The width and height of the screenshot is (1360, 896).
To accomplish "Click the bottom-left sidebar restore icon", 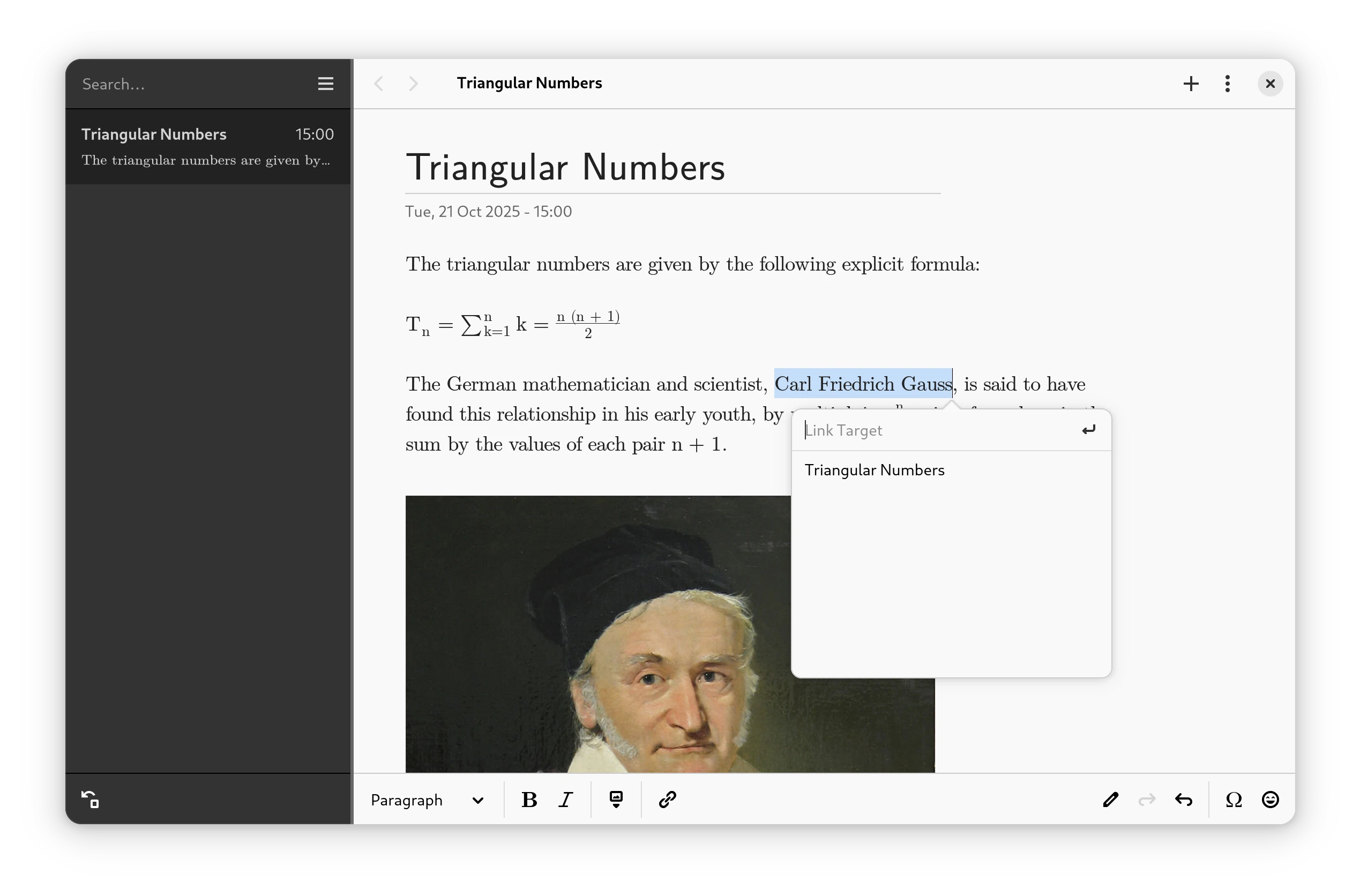I will [x=90, y=799].
